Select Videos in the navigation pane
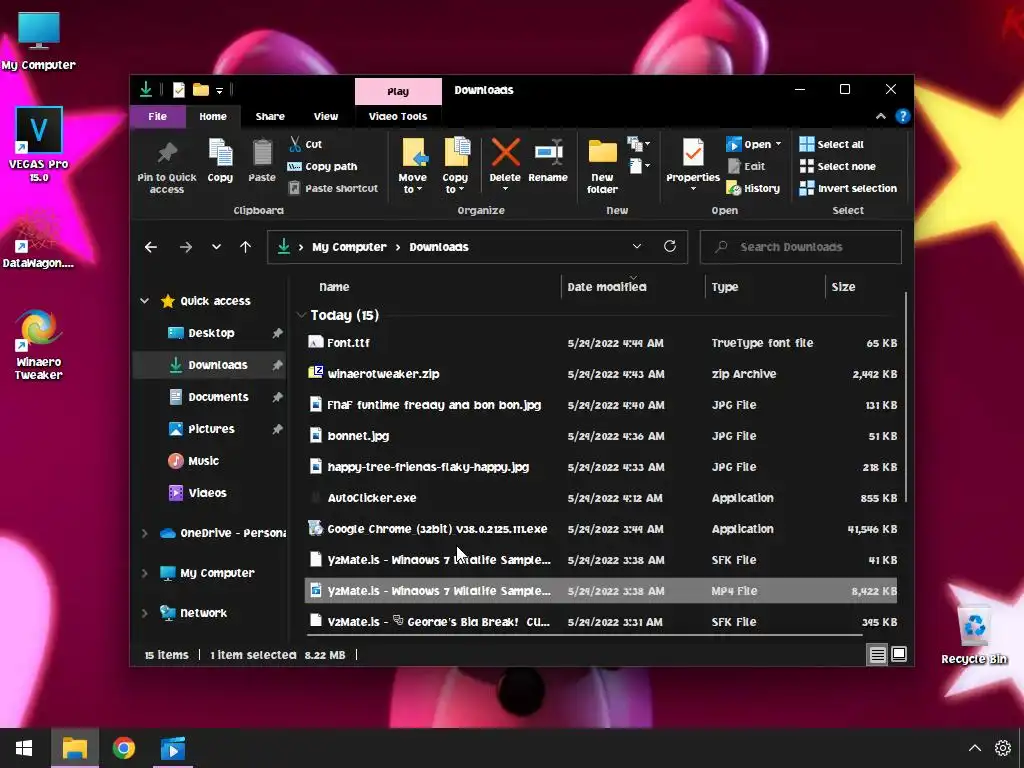This screenshot has width=1024, height=768. 207,493
